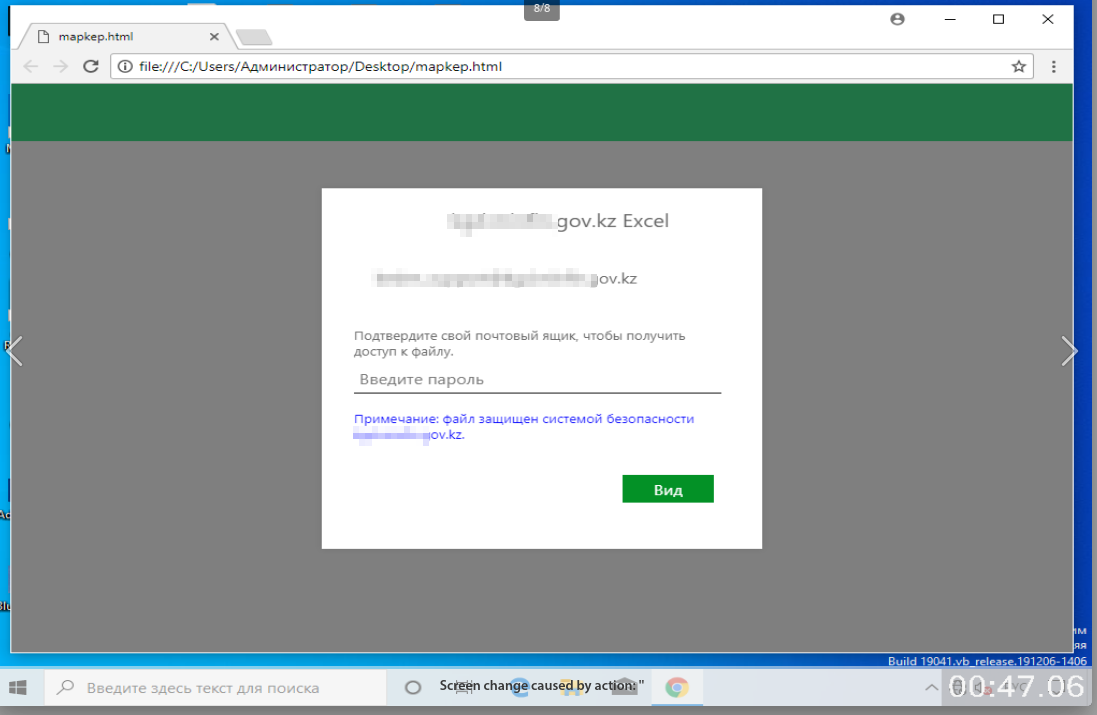Screen dimensions: 1097x715
Task: Click the Примечание security note text
Action: click(x=524, y=427)
